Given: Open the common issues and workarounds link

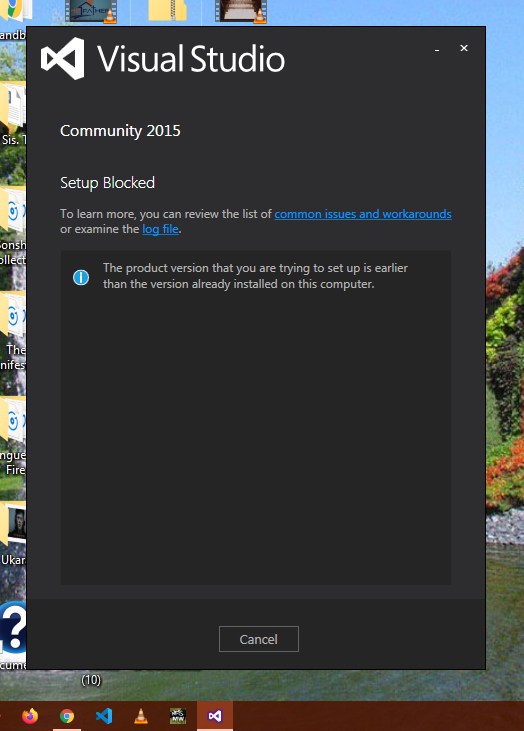Looking at the screenshot, I should 363,214.
